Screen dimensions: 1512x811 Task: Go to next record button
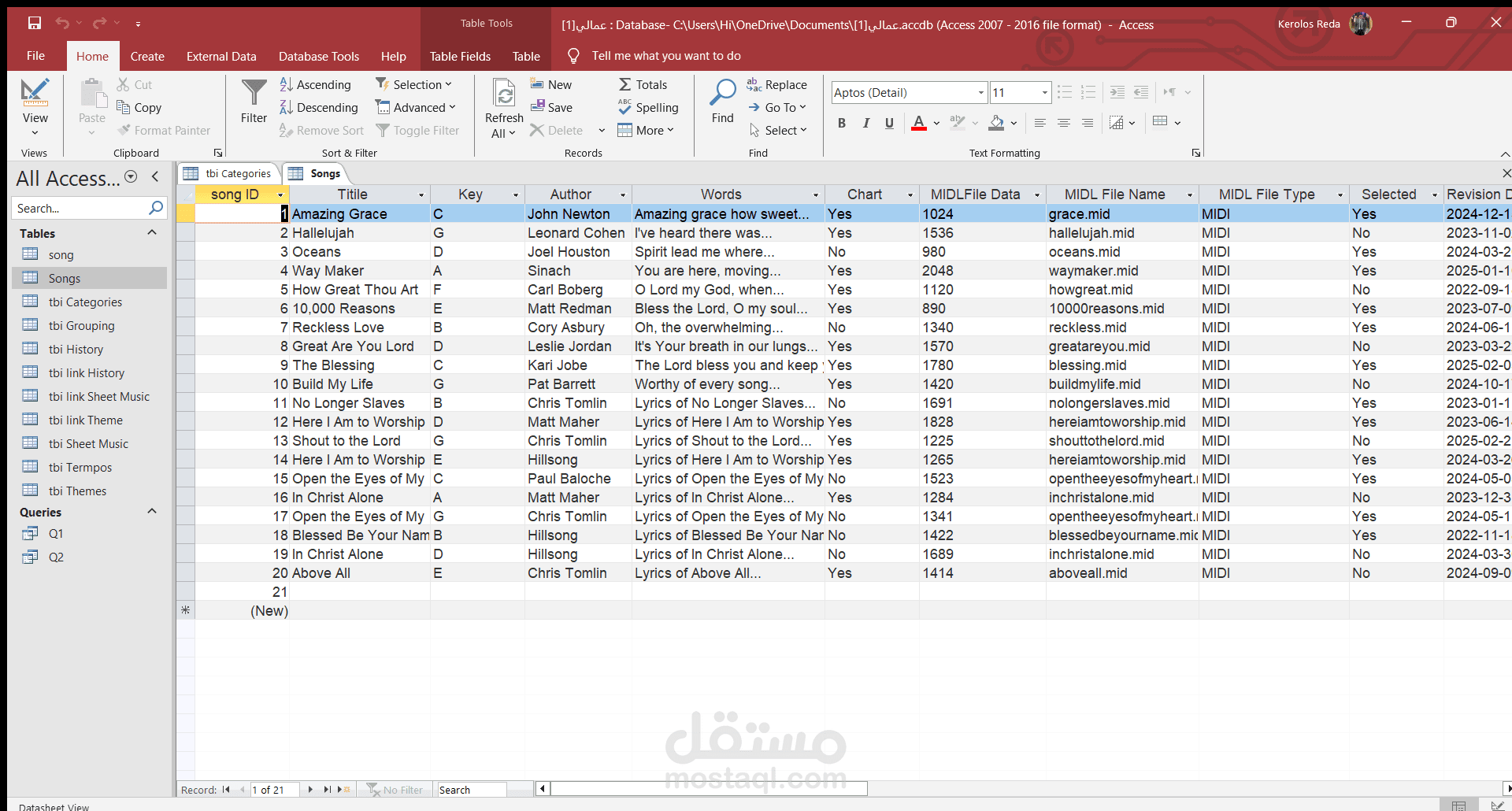pyautogui.click(x=310, y=790)
